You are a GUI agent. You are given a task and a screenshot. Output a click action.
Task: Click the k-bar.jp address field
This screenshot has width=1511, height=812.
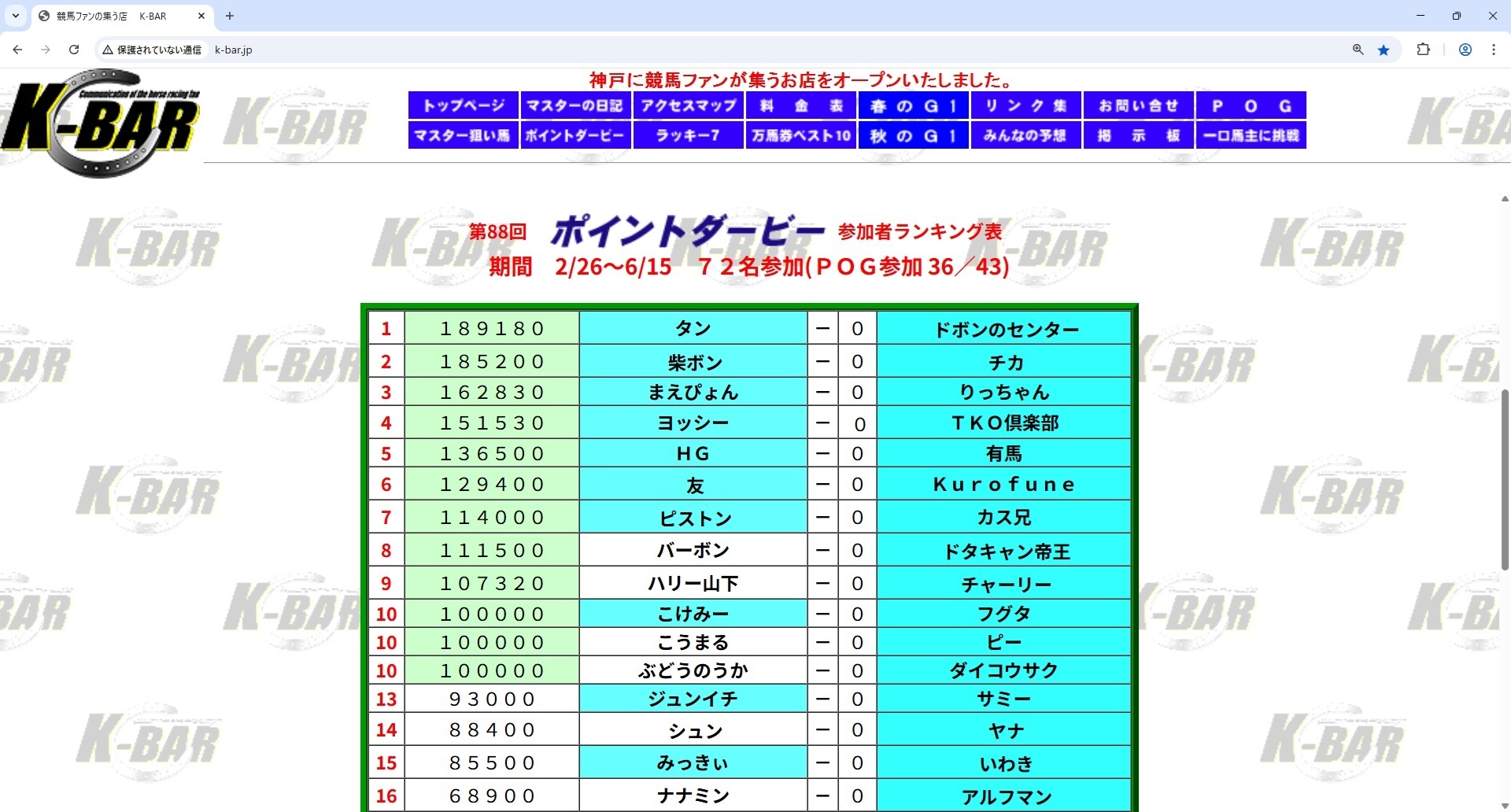pyautogui.click(x=233, y=50)
